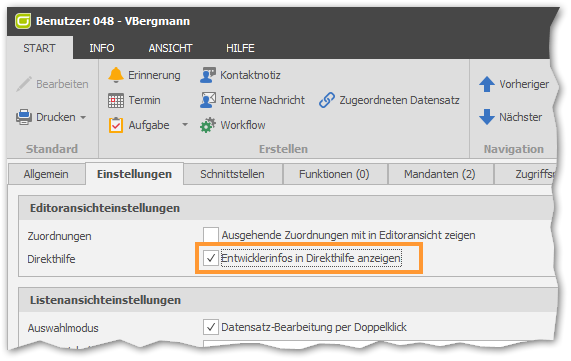571x361 pixels.
Task: Open the ANSICHT ribbon tab
Action: 170,48
